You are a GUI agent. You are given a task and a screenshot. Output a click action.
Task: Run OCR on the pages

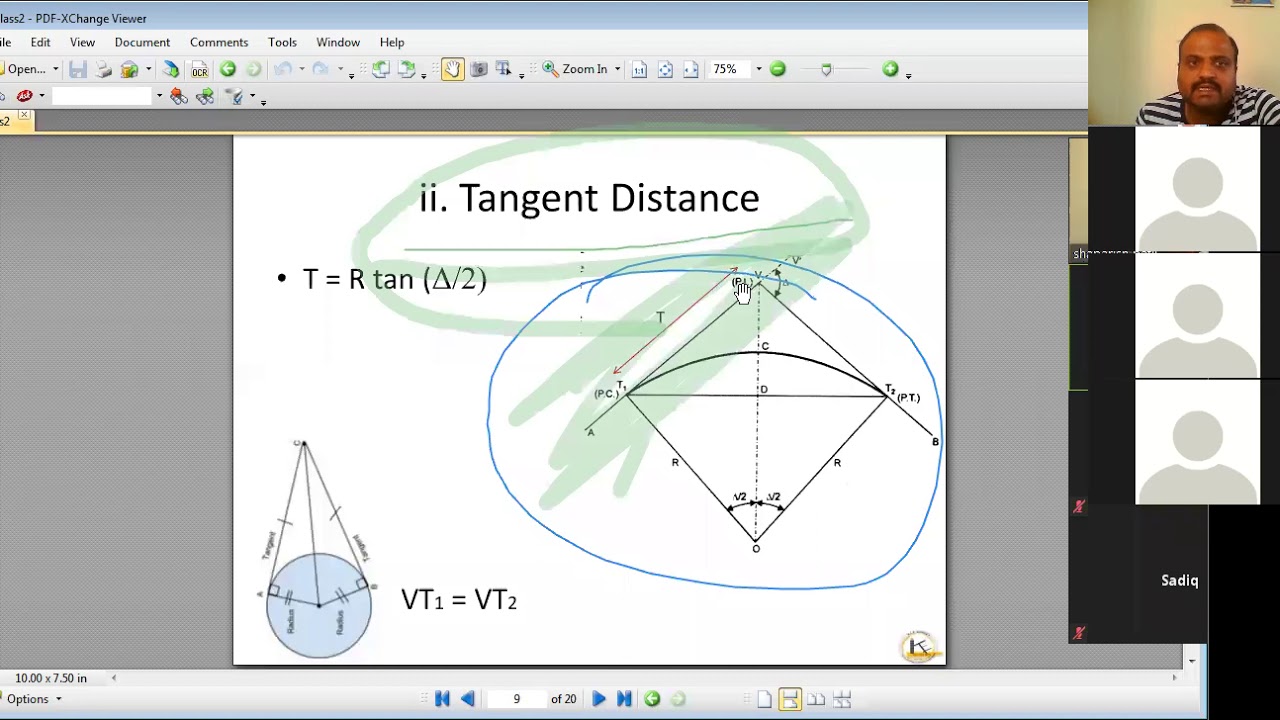[199, 69]
